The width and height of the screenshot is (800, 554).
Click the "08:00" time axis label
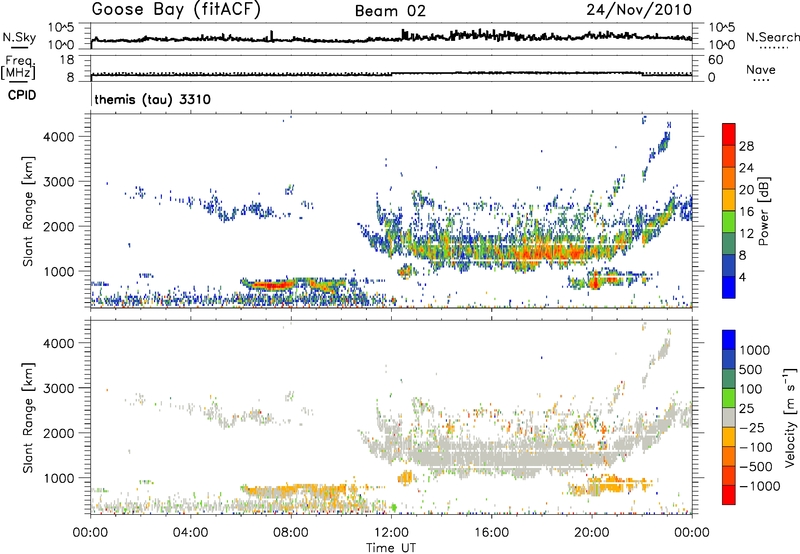(x=291, y=533)
